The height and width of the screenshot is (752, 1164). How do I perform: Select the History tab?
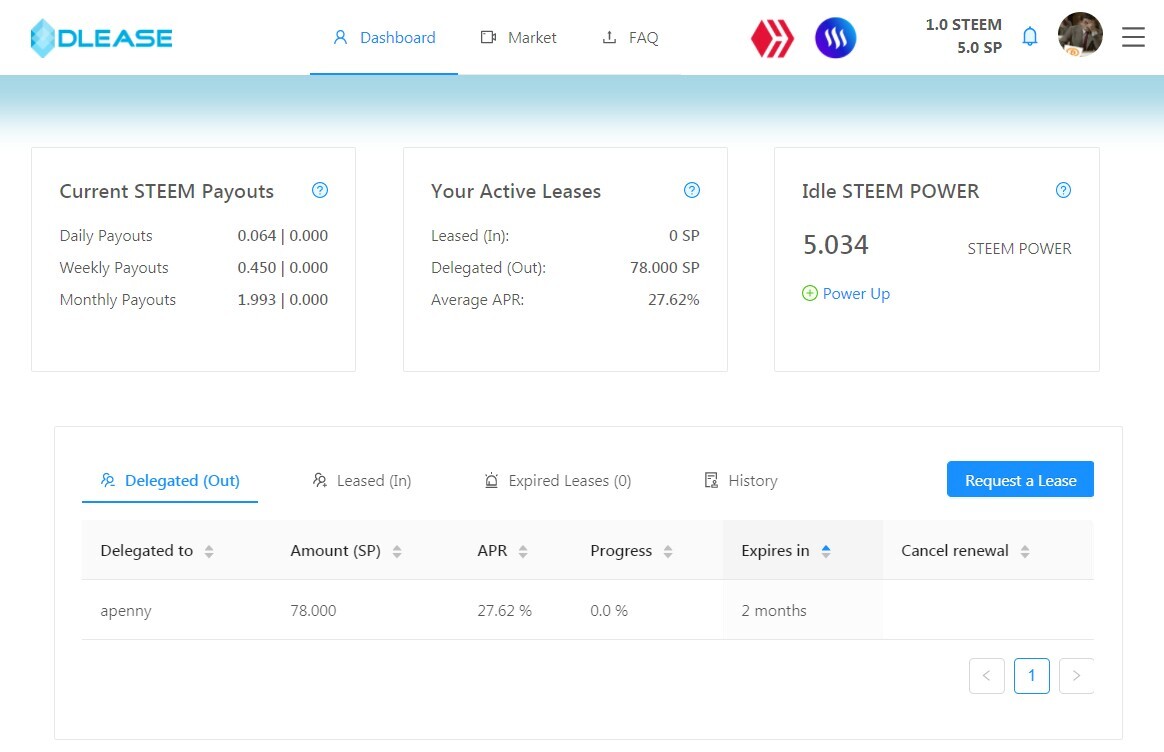(x=741, y=480)
